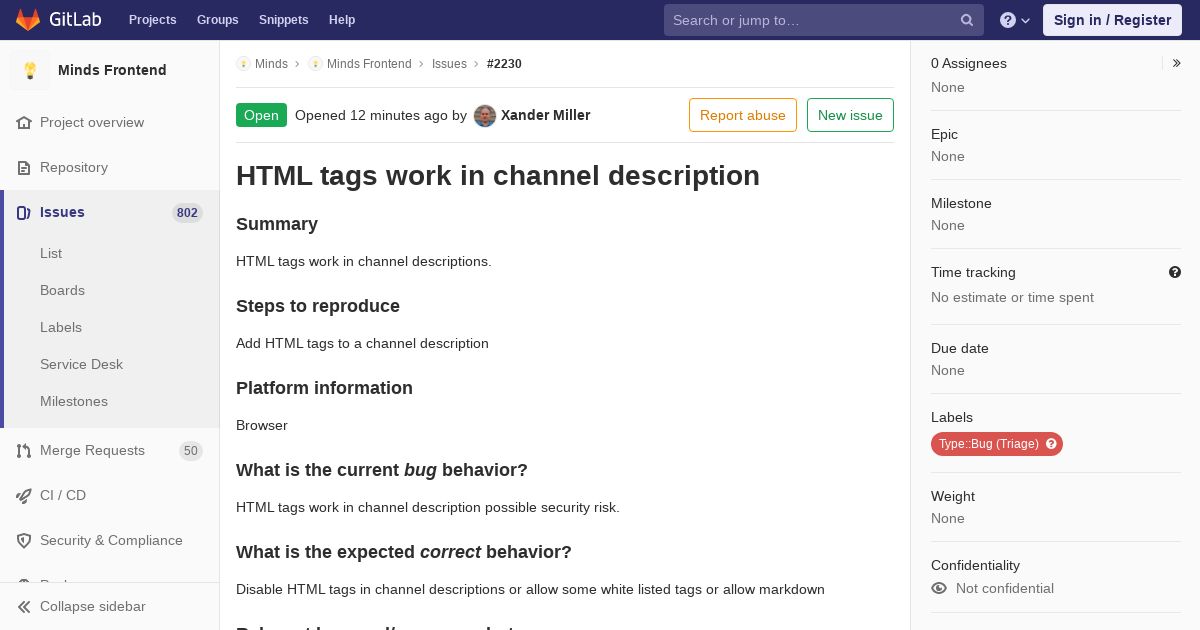The image size is (1200, 630).
Task: Click the Collapse sidebar chevrons icon
Action: coord(24,607)
